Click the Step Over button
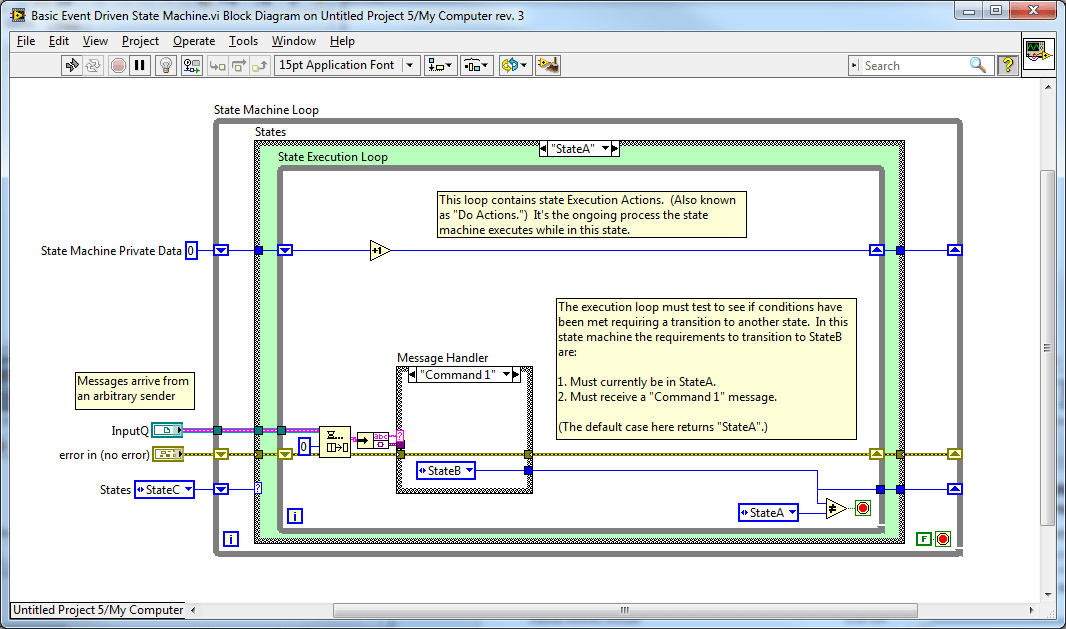The height and width of the screenshot is (629, 1066). (239, 65)
